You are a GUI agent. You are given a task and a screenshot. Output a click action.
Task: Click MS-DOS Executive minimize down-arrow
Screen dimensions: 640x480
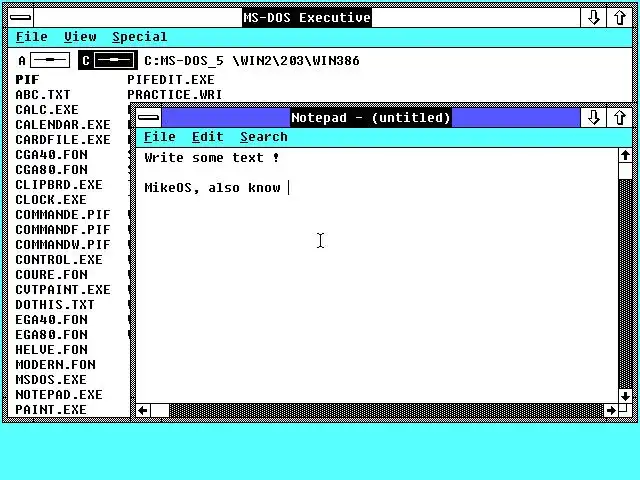tap(593, 18)
